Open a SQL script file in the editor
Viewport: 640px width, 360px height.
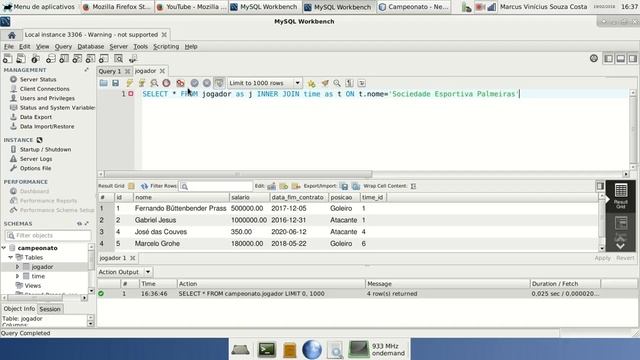click(x=104, y=83)
